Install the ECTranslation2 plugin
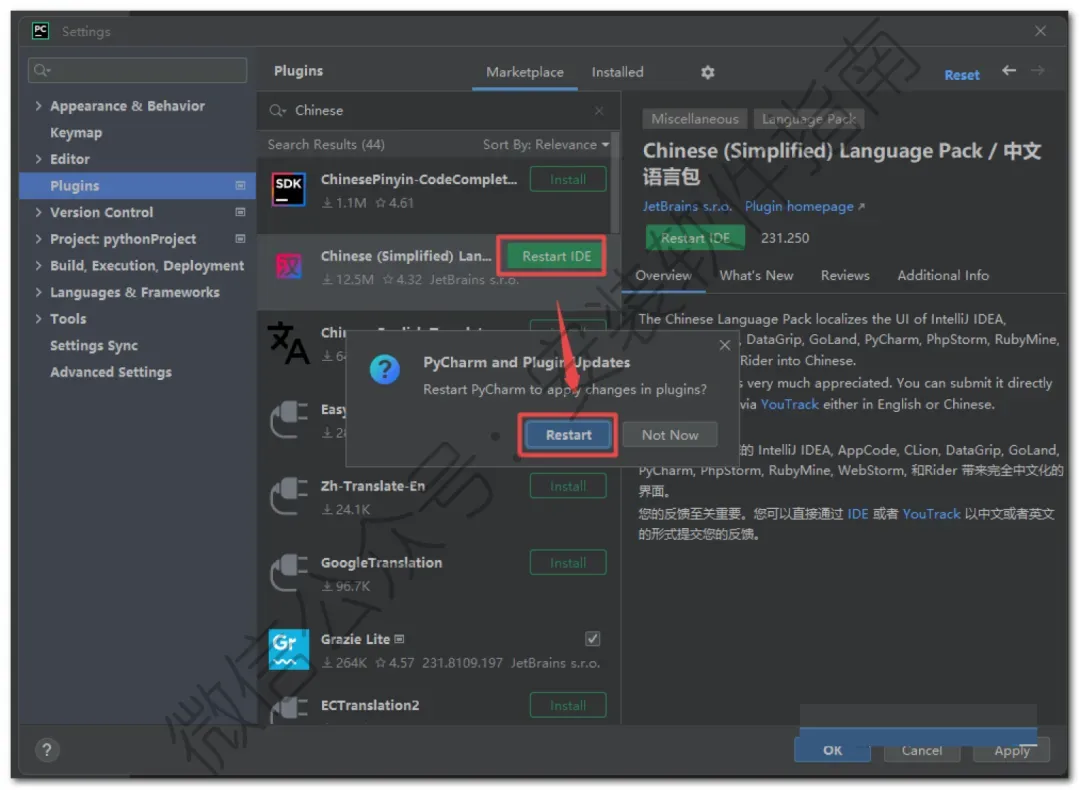Screen dimensions: 1080x790 (568, 705)
